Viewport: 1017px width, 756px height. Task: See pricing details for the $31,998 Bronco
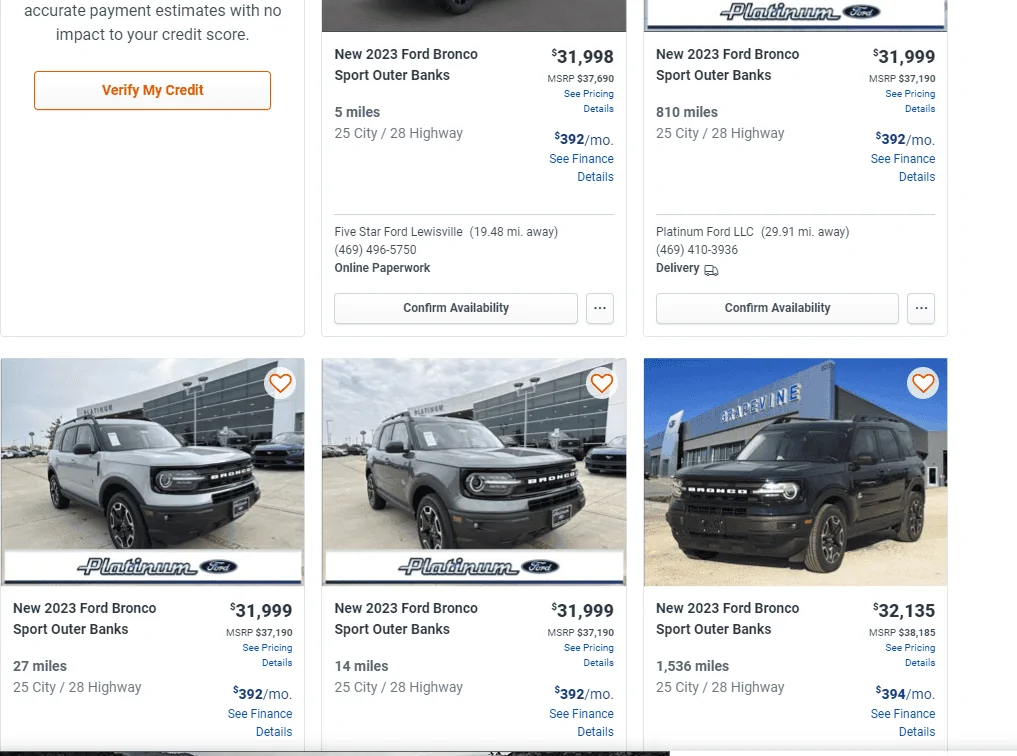tap(589, 101)
